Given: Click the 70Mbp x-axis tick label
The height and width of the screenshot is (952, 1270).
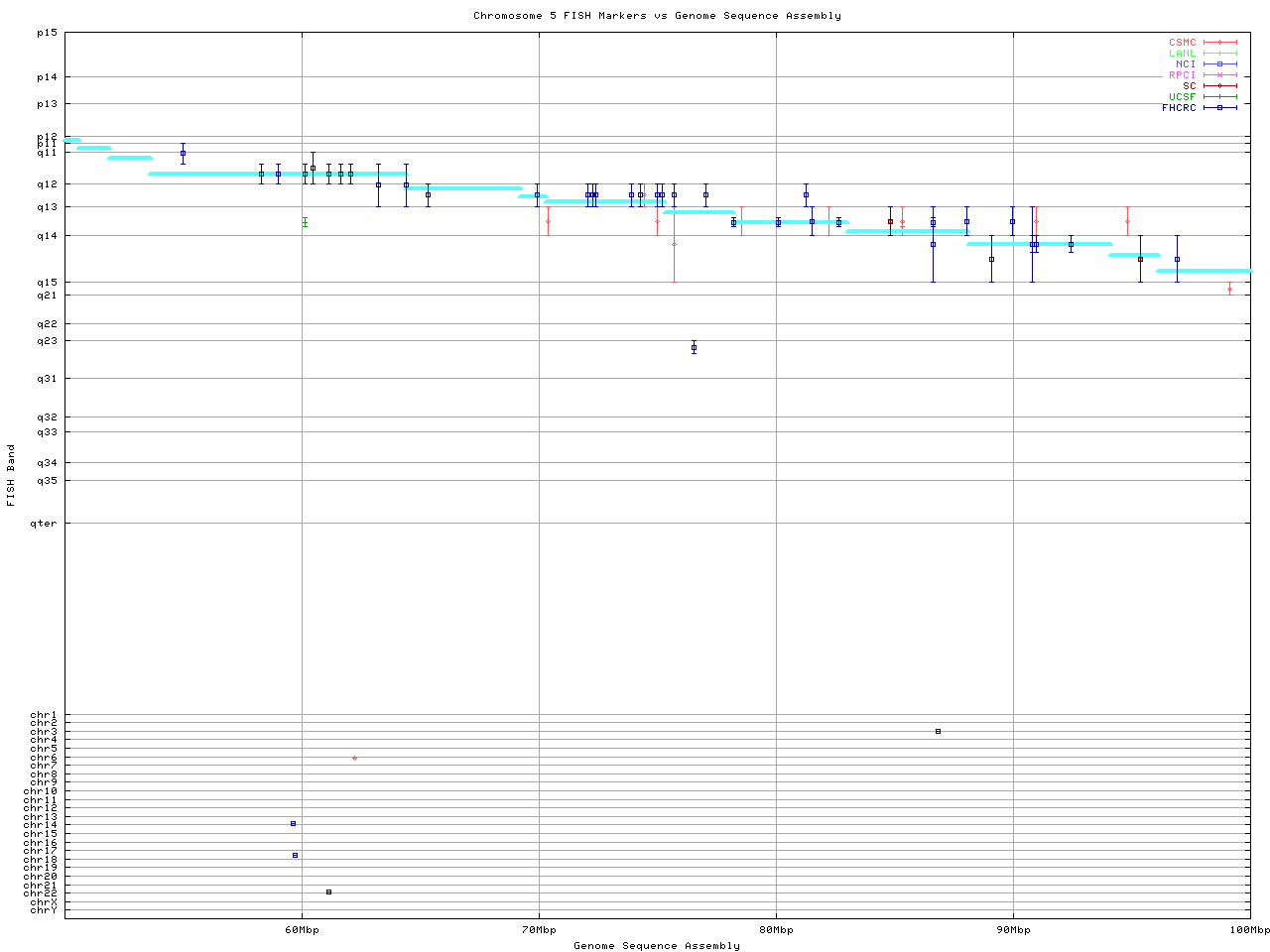Looking at the screenshot, I should pos(539,930).
